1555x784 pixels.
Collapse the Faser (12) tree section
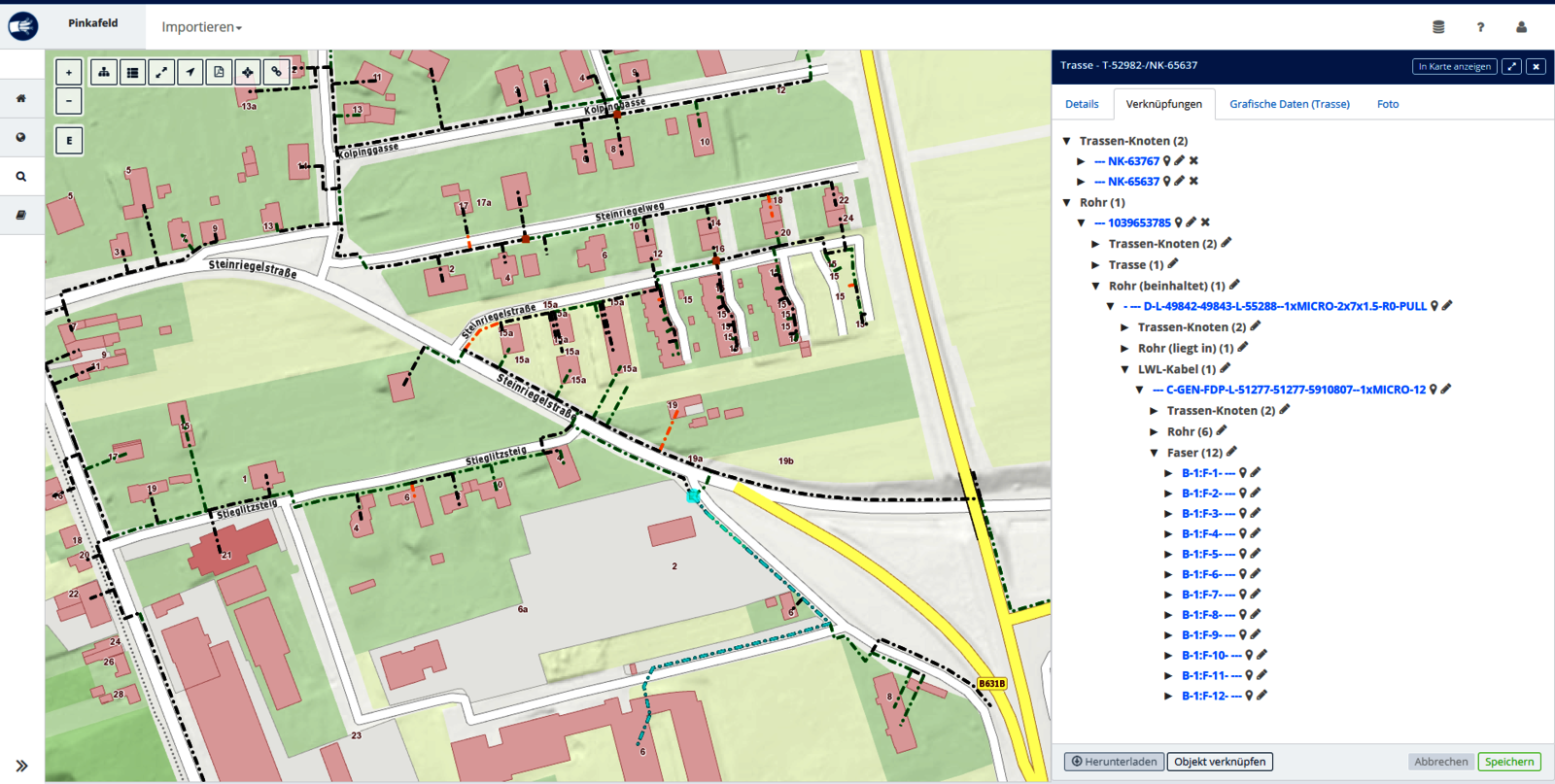pyautogui.click(x=1154, y=453)
